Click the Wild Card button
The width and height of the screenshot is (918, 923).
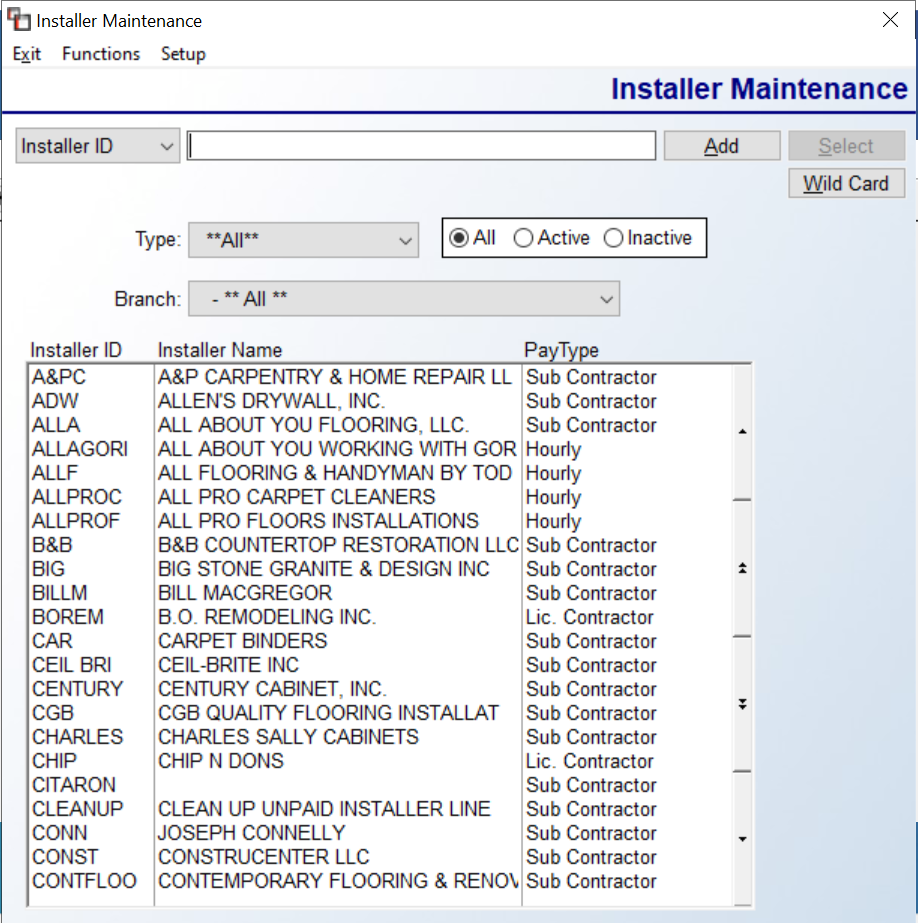(x=846, y=184)
